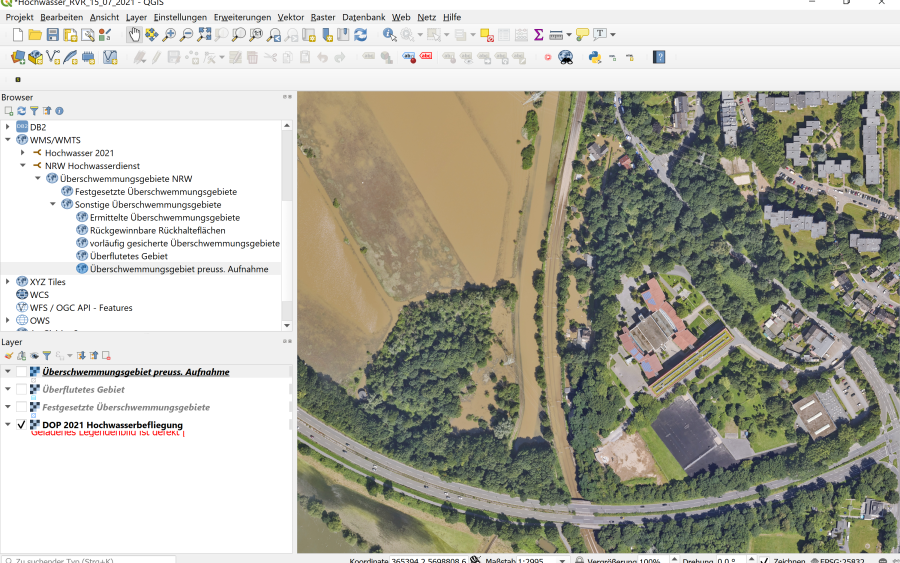Image resolution: width=900 pixels, height=563 pixels.
Task: Click the locator search field
Action: (x=90, y=560)
